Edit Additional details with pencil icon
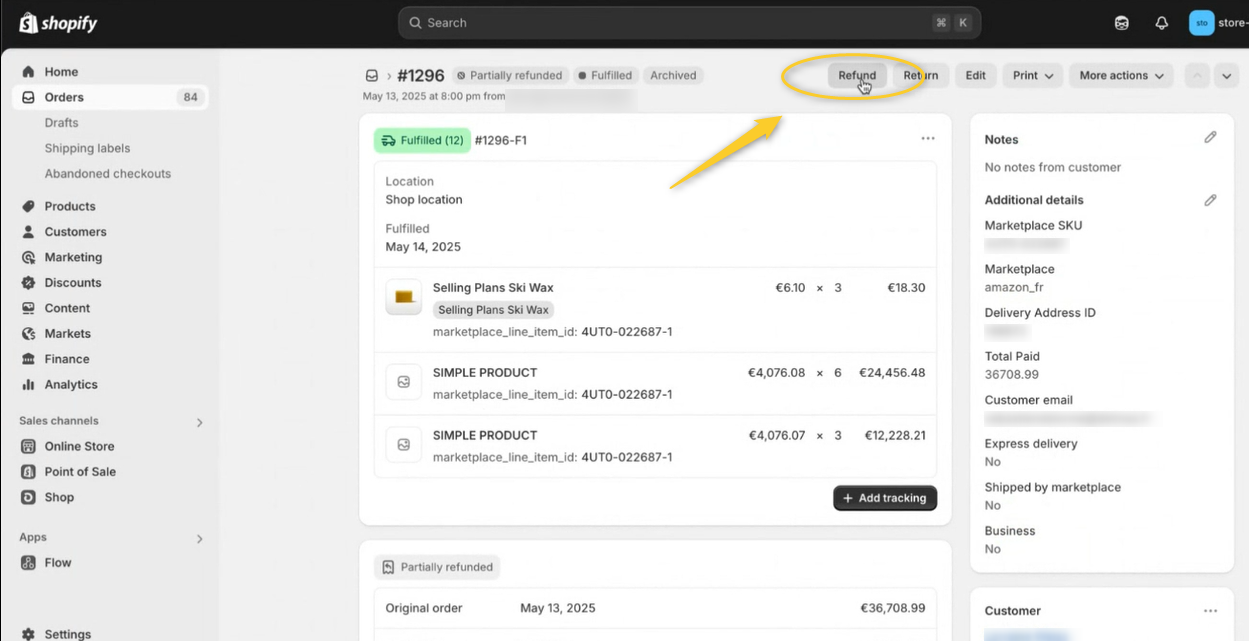 [1210, 200]
